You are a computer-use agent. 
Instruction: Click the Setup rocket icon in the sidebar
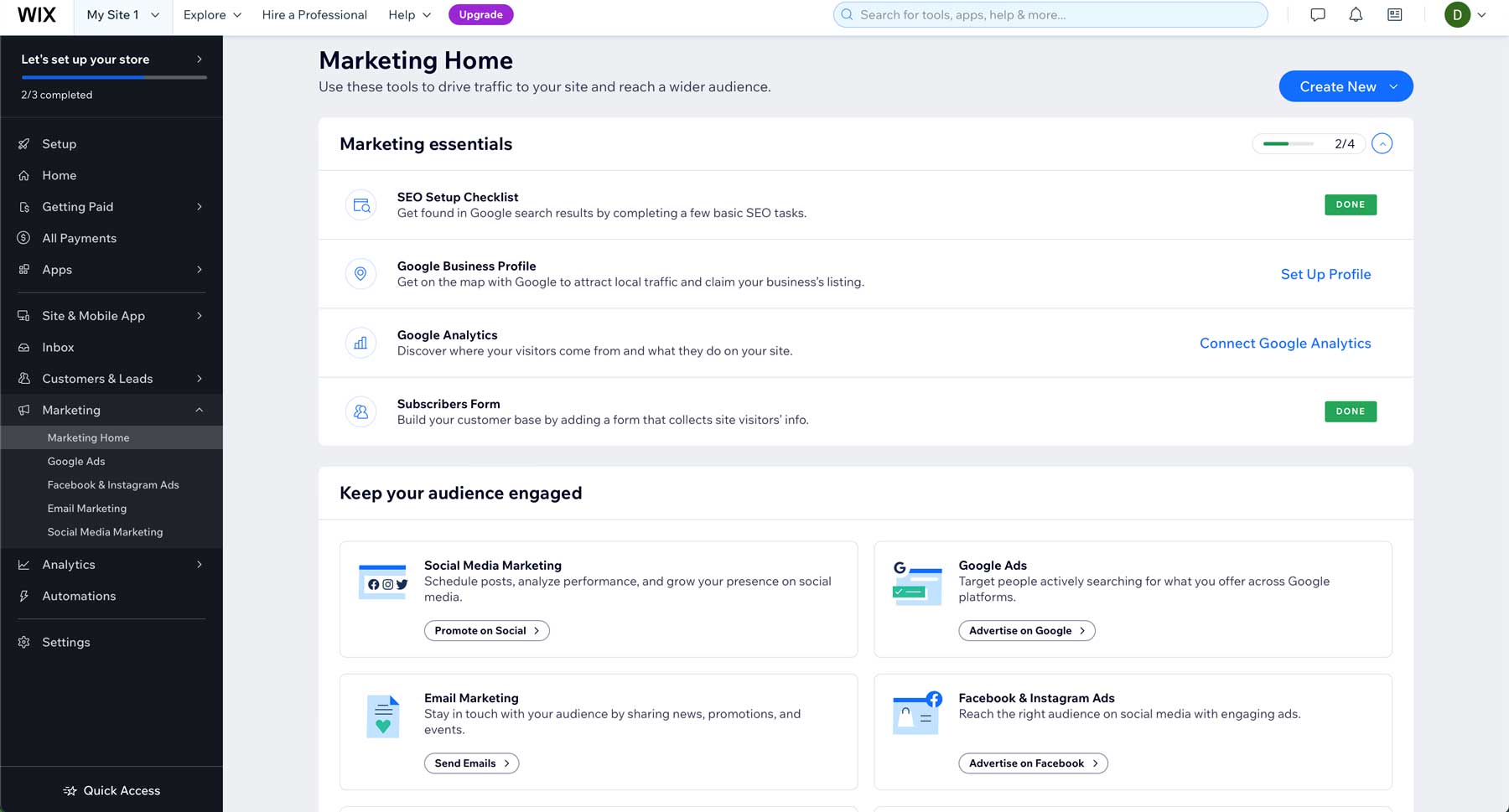click(x=23, y=143)
